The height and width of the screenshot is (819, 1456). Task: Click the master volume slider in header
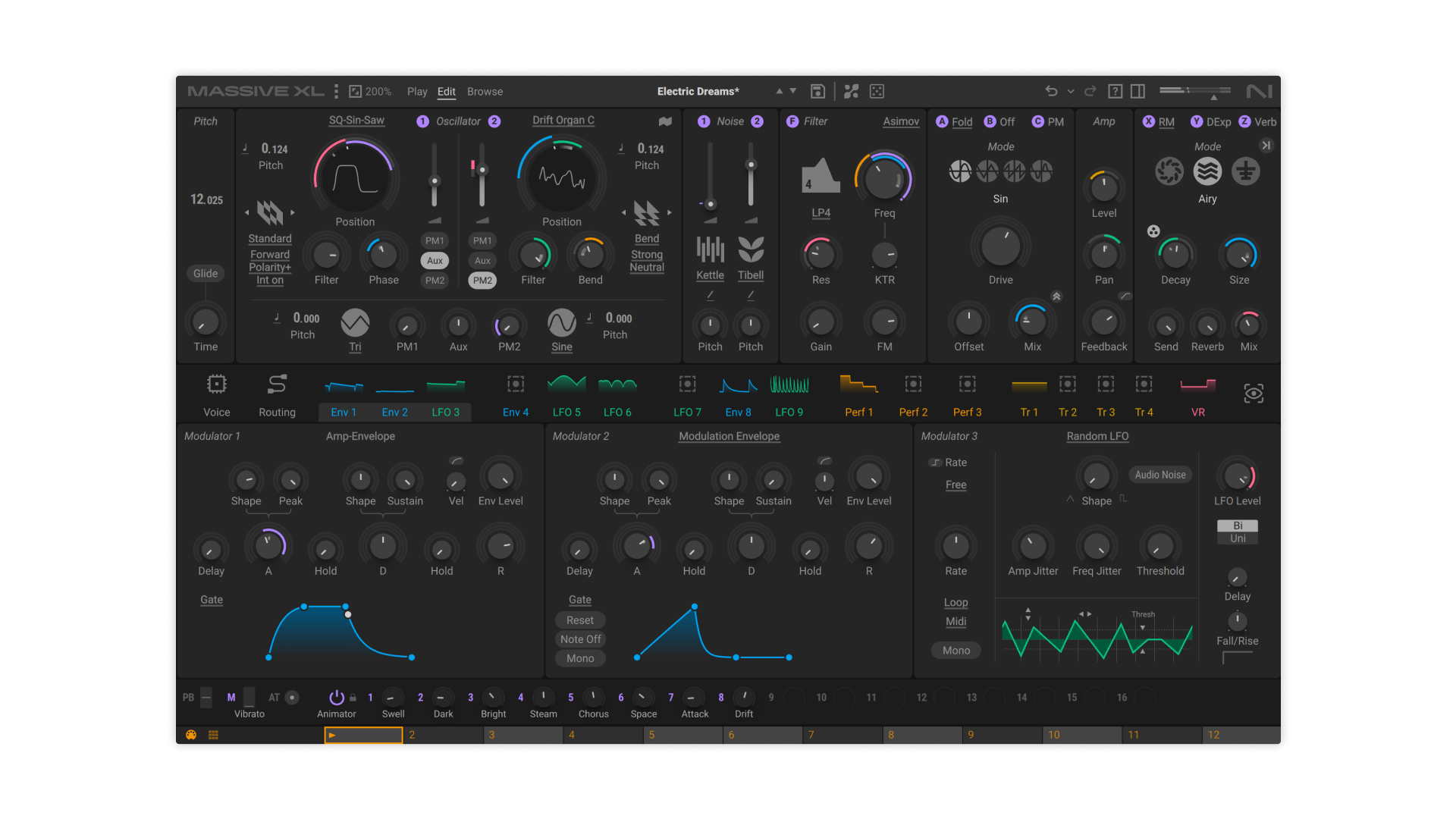click(x=1194, y=91)
